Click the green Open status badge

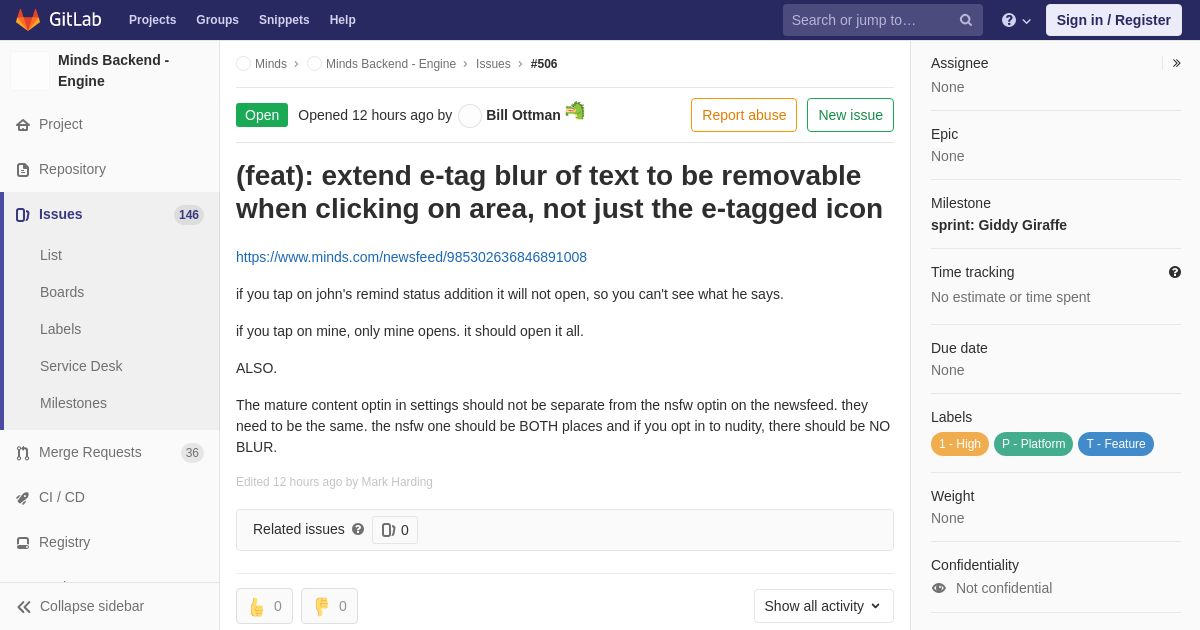262,115
